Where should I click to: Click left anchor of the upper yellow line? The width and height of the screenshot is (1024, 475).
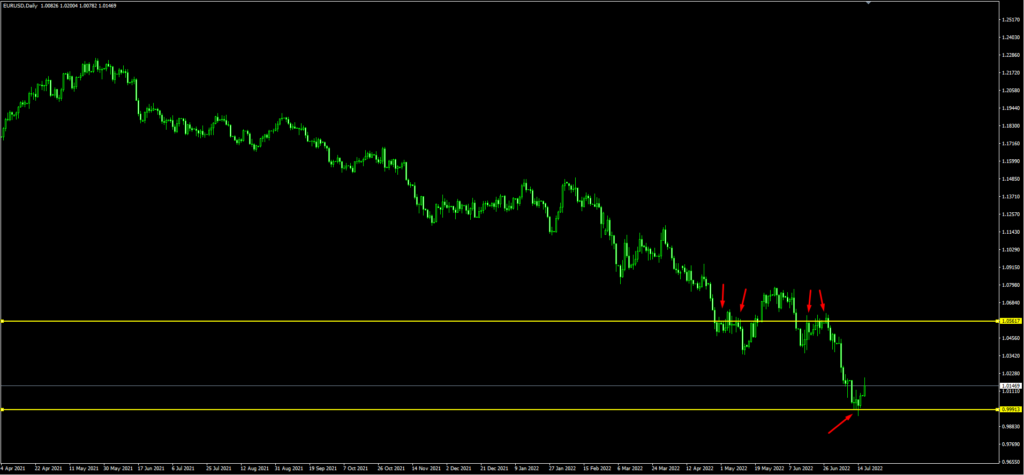click(3, 321)
